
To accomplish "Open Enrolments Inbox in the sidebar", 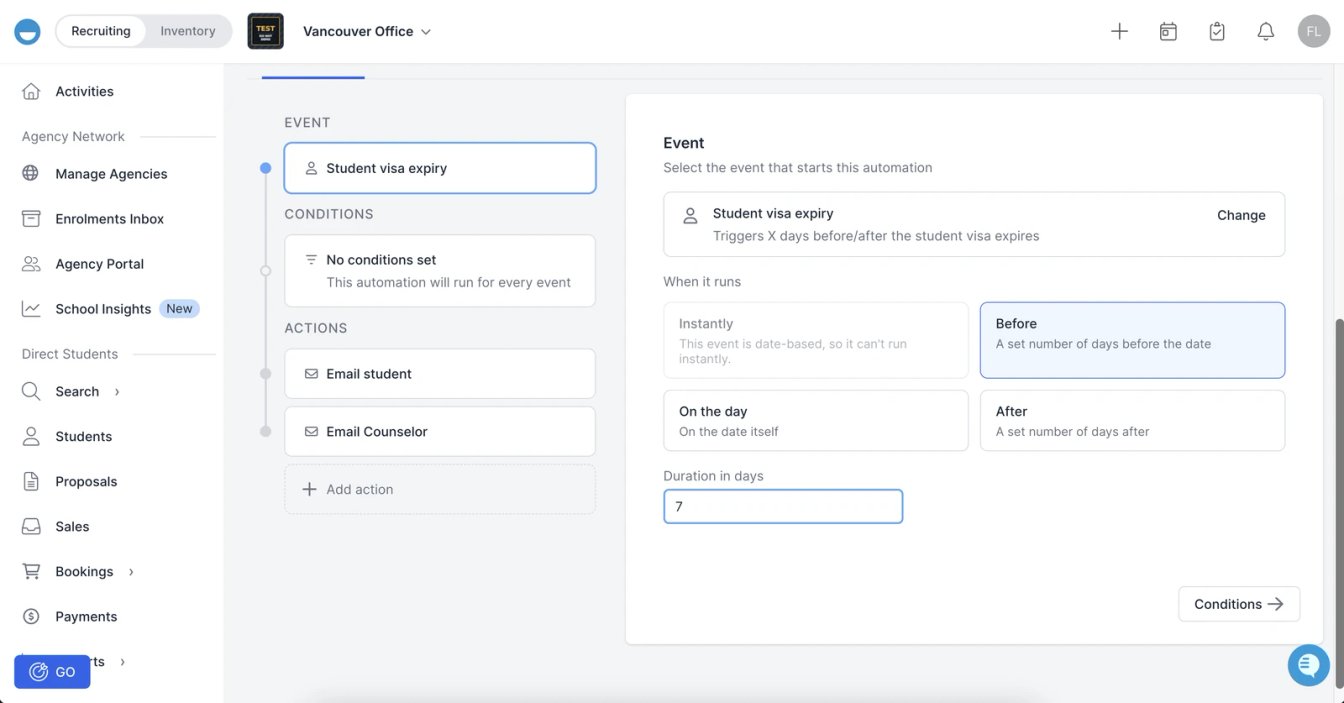I will click(109, 218).
